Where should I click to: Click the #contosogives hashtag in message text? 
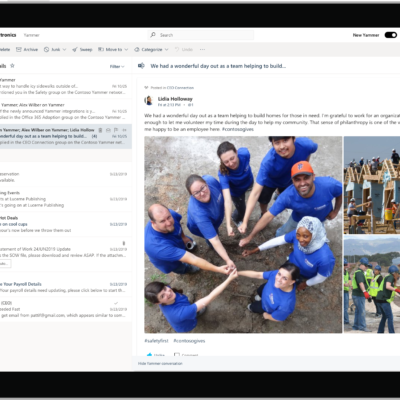[238, 129]
